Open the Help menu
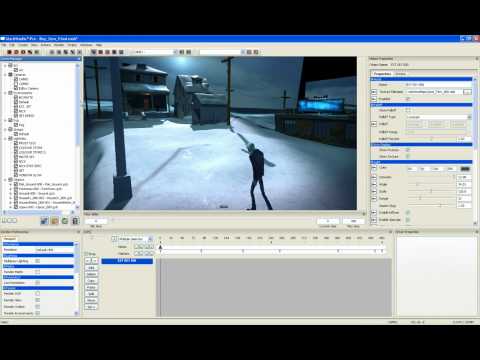 click(99, 45)
